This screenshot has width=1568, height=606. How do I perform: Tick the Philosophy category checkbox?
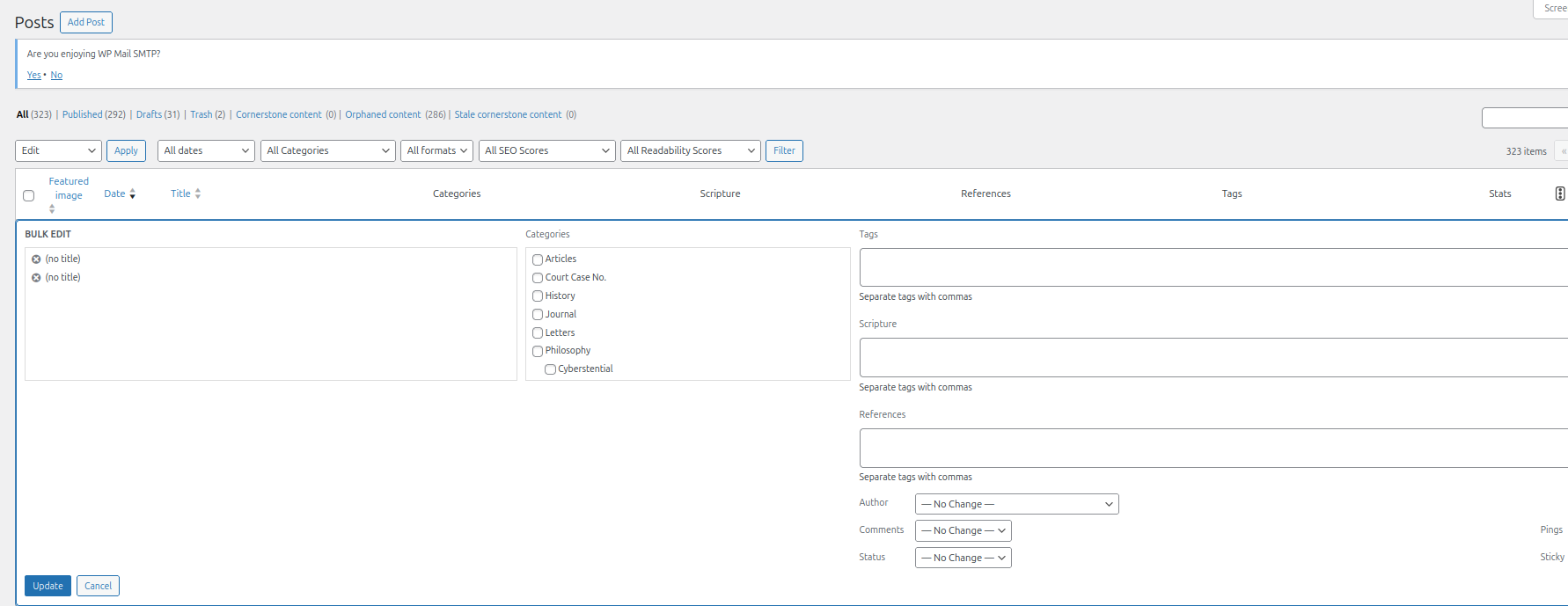point(538,351)
